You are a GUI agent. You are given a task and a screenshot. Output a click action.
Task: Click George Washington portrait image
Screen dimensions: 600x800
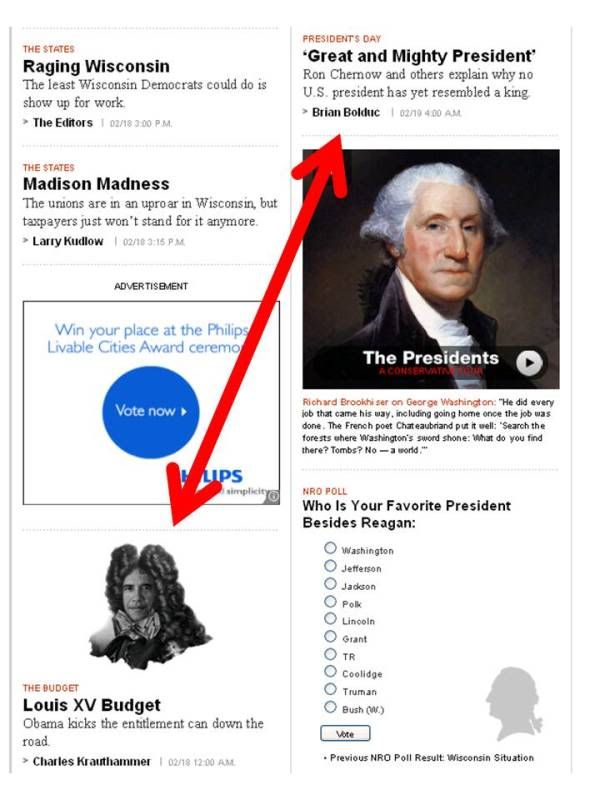point(431,269)
